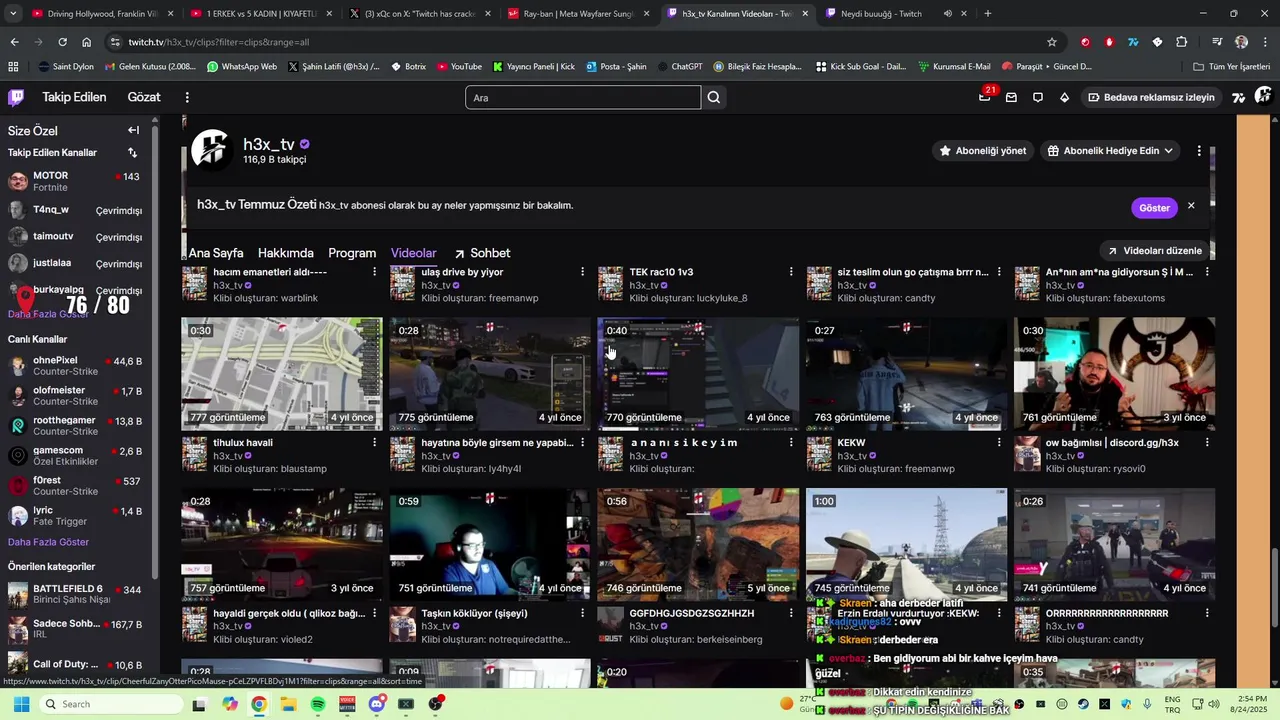
Task: Open Twitch notifications inbox with badge 21
Action: (985, 97)
